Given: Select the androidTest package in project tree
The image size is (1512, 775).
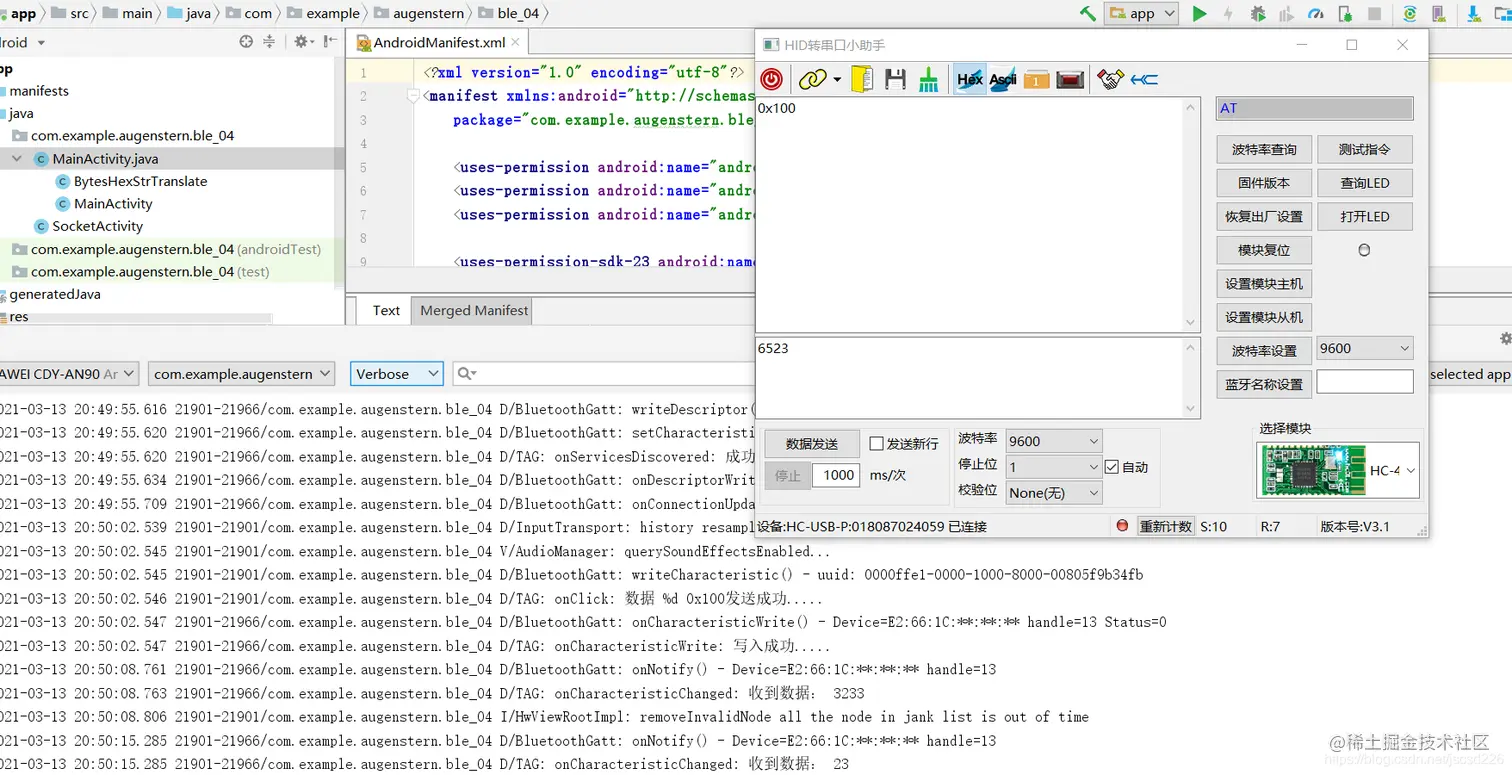Looking at the screenshot, I should (176, 249).
